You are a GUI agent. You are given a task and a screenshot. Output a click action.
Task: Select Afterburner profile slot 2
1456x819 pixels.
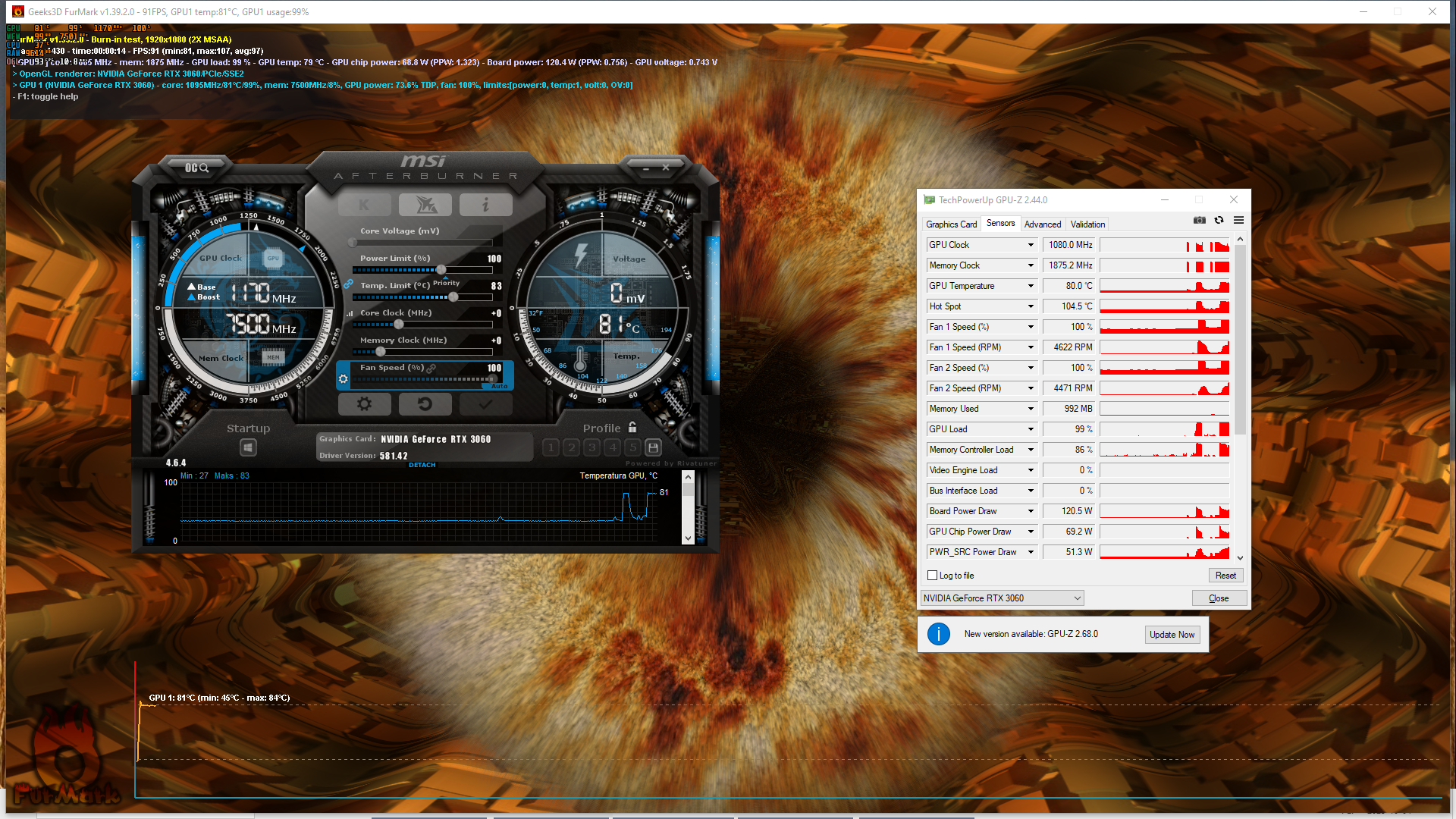[572, 447]
